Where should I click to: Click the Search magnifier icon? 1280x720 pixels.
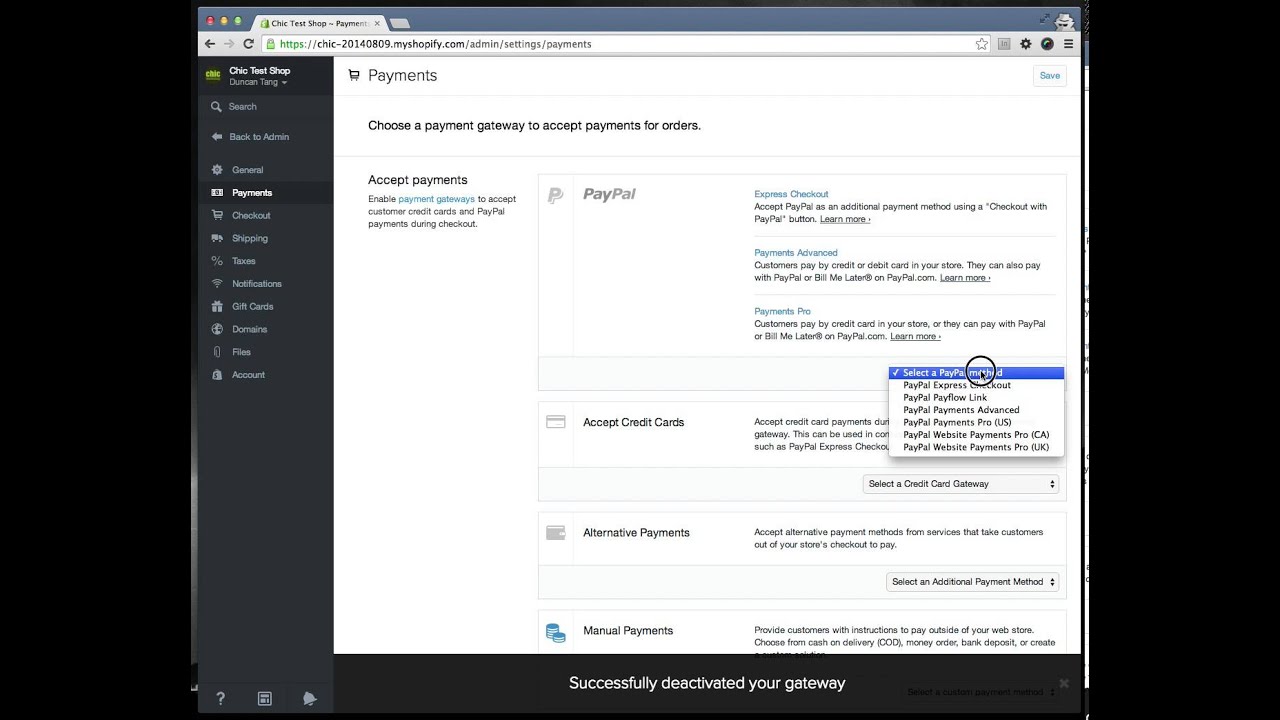216,106
